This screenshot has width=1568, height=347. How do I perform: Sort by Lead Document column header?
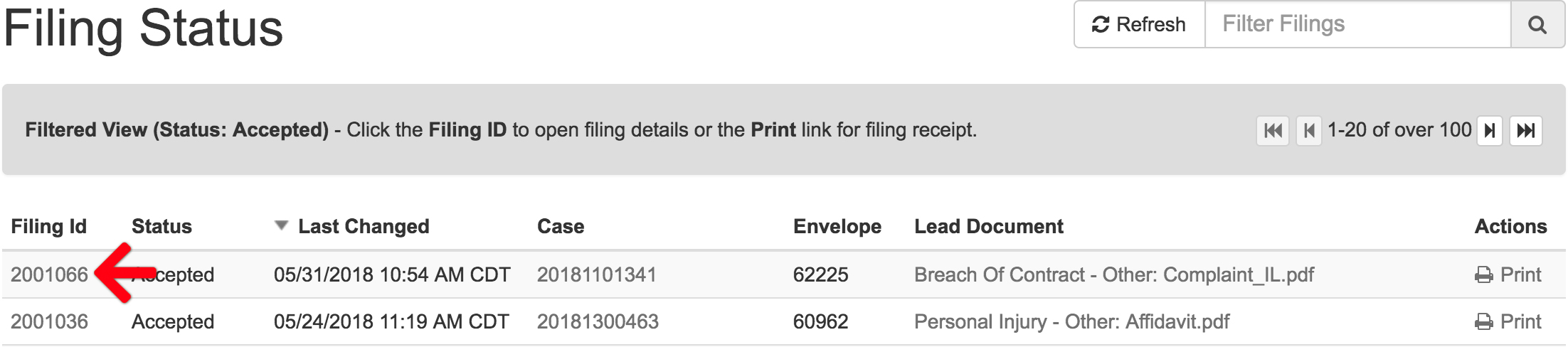click(989, 226)
